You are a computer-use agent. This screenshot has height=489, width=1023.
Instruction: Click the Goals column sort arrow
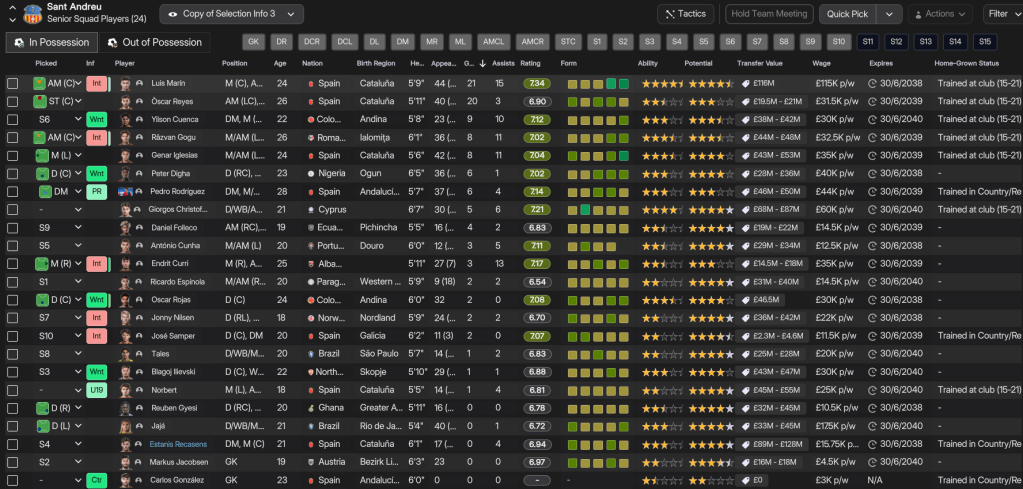484,63
